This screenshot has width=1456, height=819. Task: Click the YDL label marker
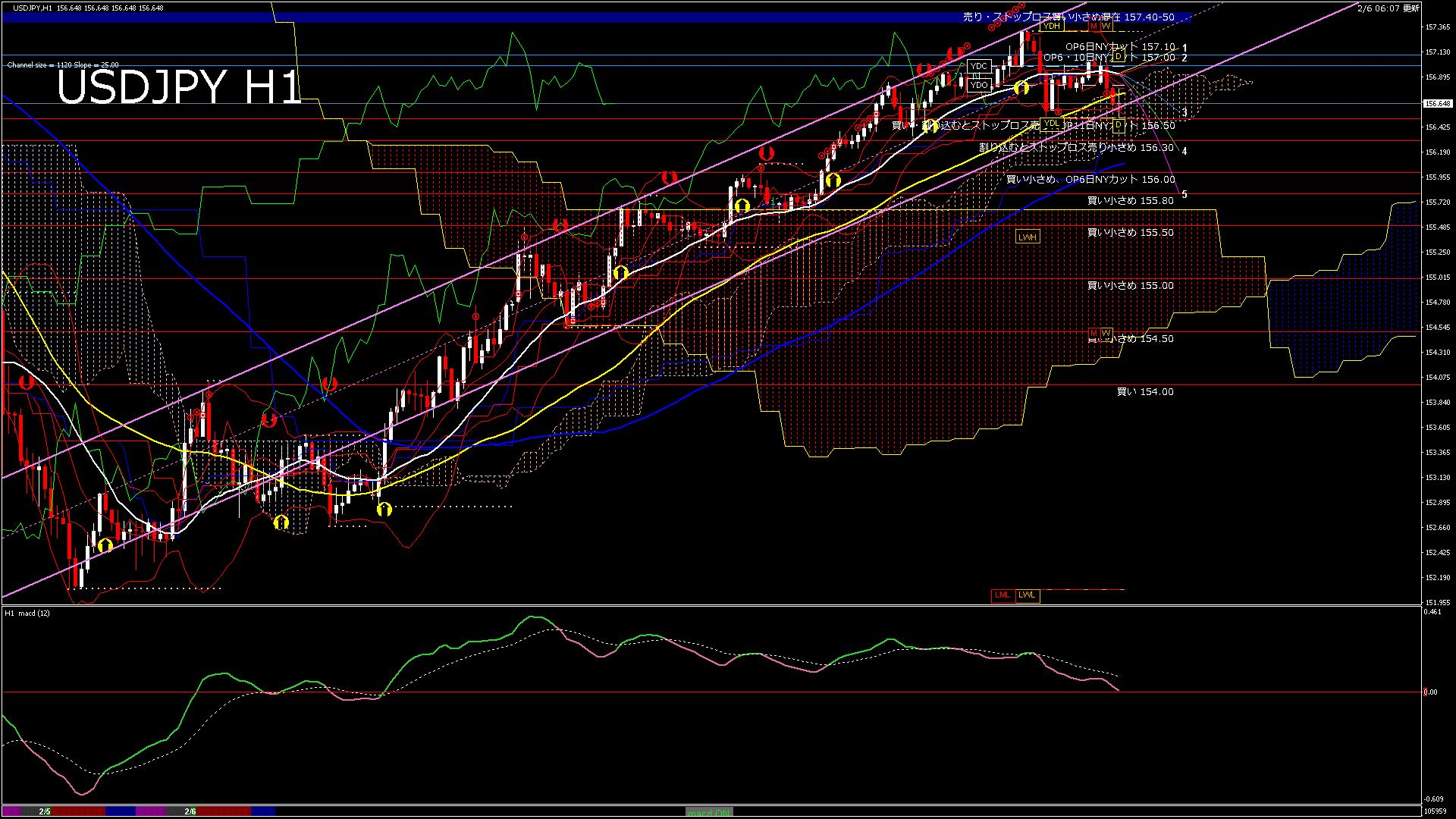pyautogui.click(x=1051, y=124)
